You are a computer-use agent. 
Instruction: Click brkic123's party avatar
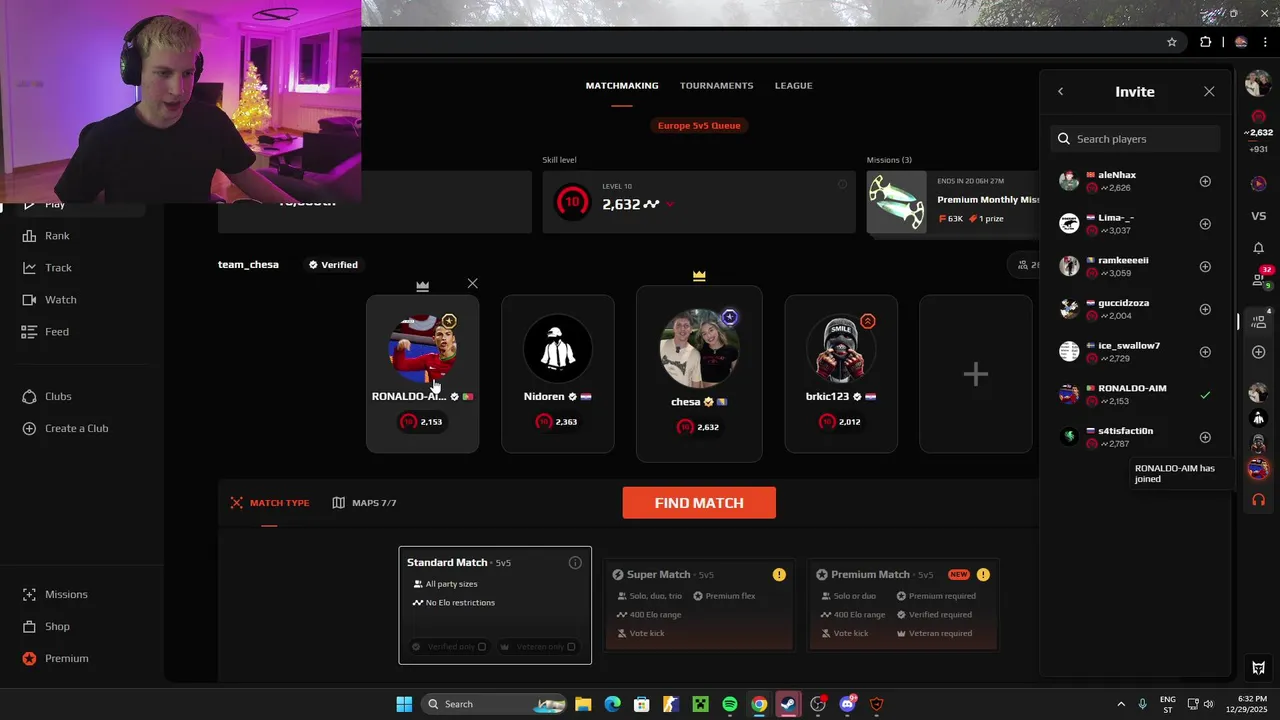(x=841, y=349)
